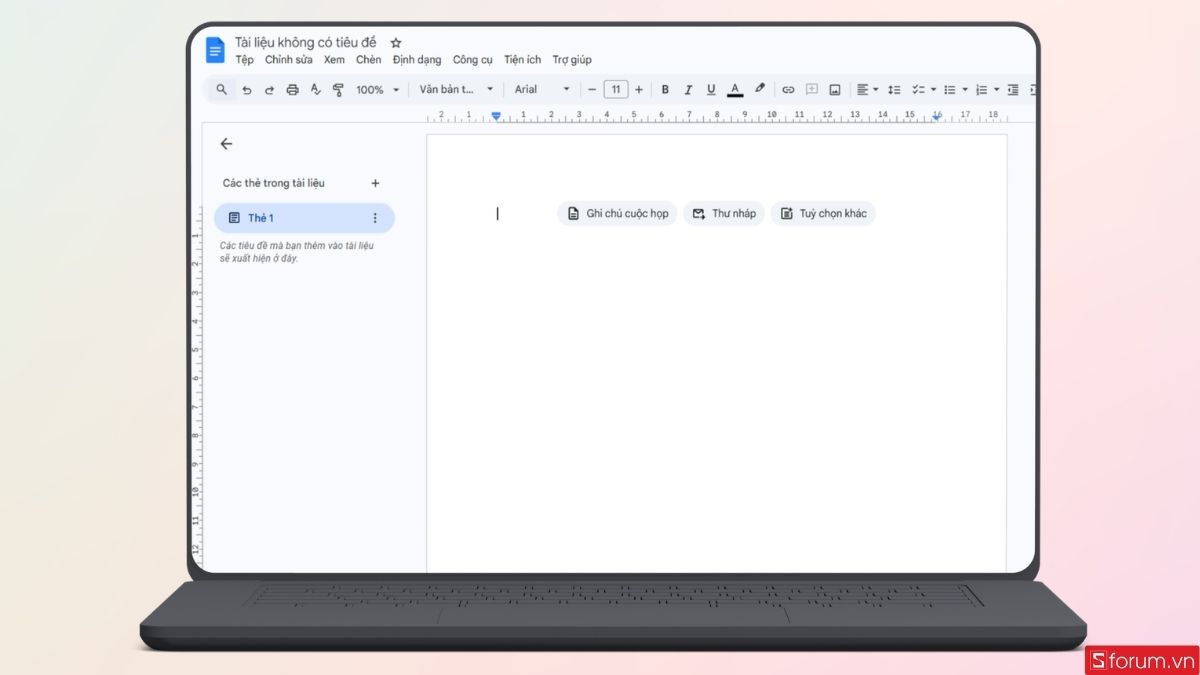Open the Arial font dropdown
The image size is (1200, 675).
click(542, 90)
